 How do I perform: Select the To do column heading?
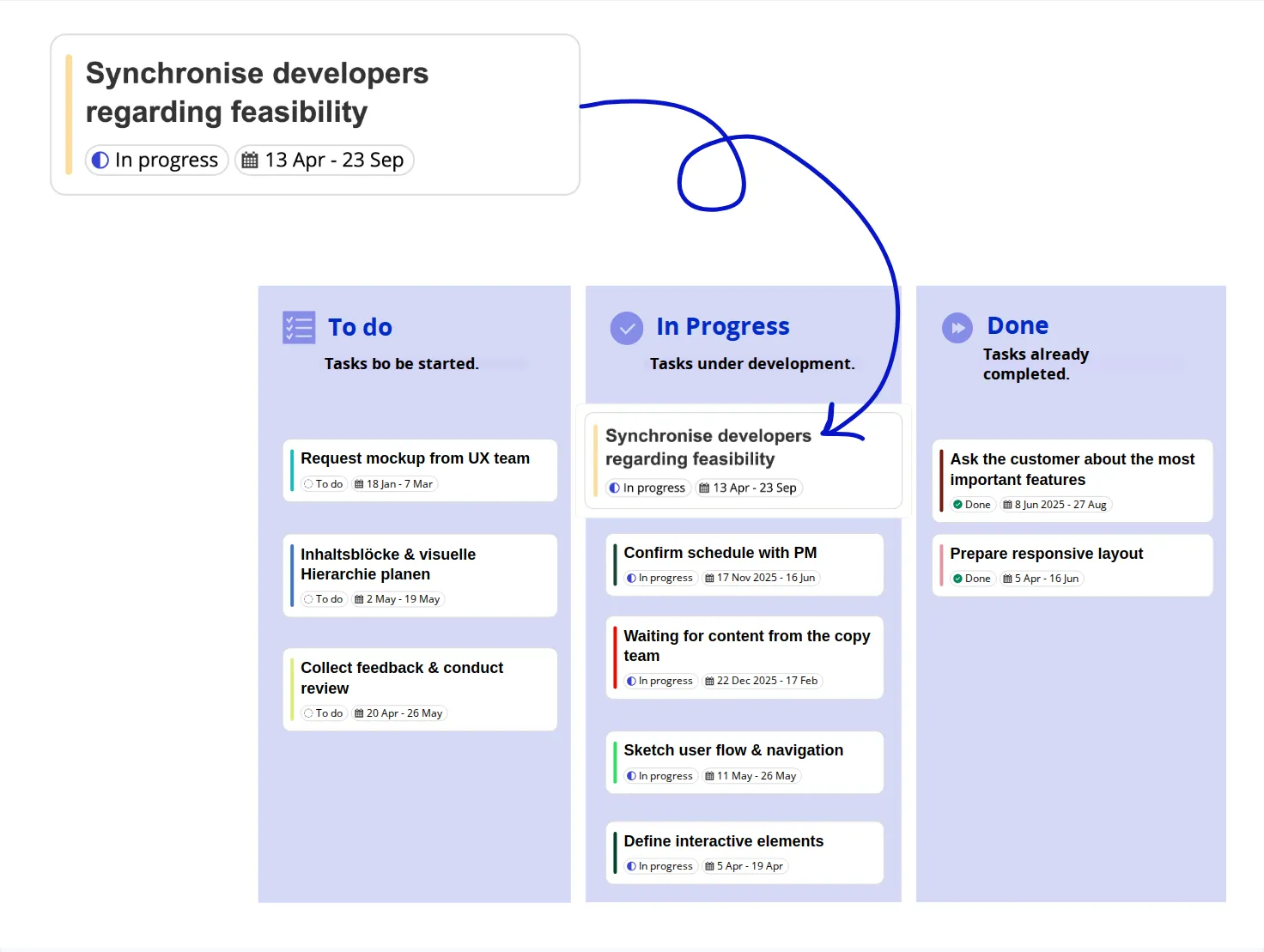360,327
